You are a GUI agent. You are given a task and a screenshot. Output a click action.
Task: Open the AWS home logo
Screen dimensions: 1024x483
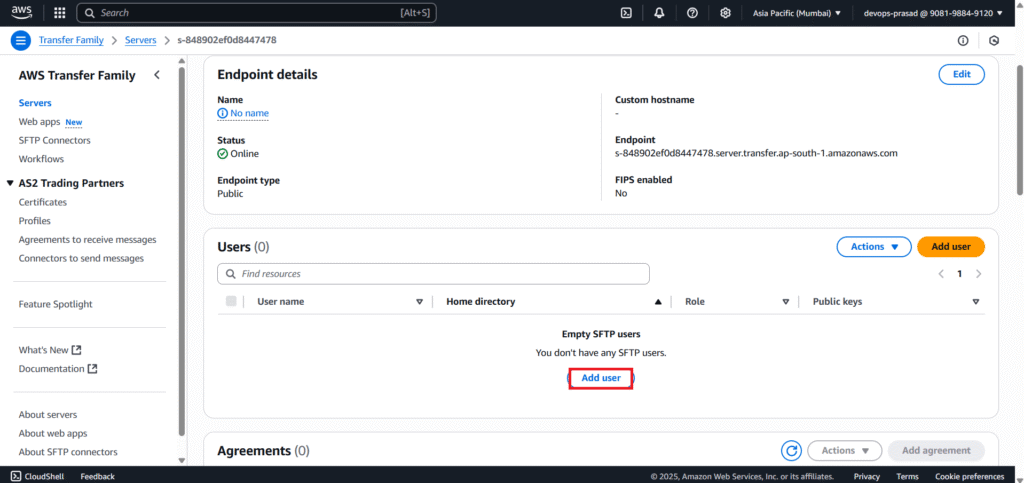pos(22,12)
